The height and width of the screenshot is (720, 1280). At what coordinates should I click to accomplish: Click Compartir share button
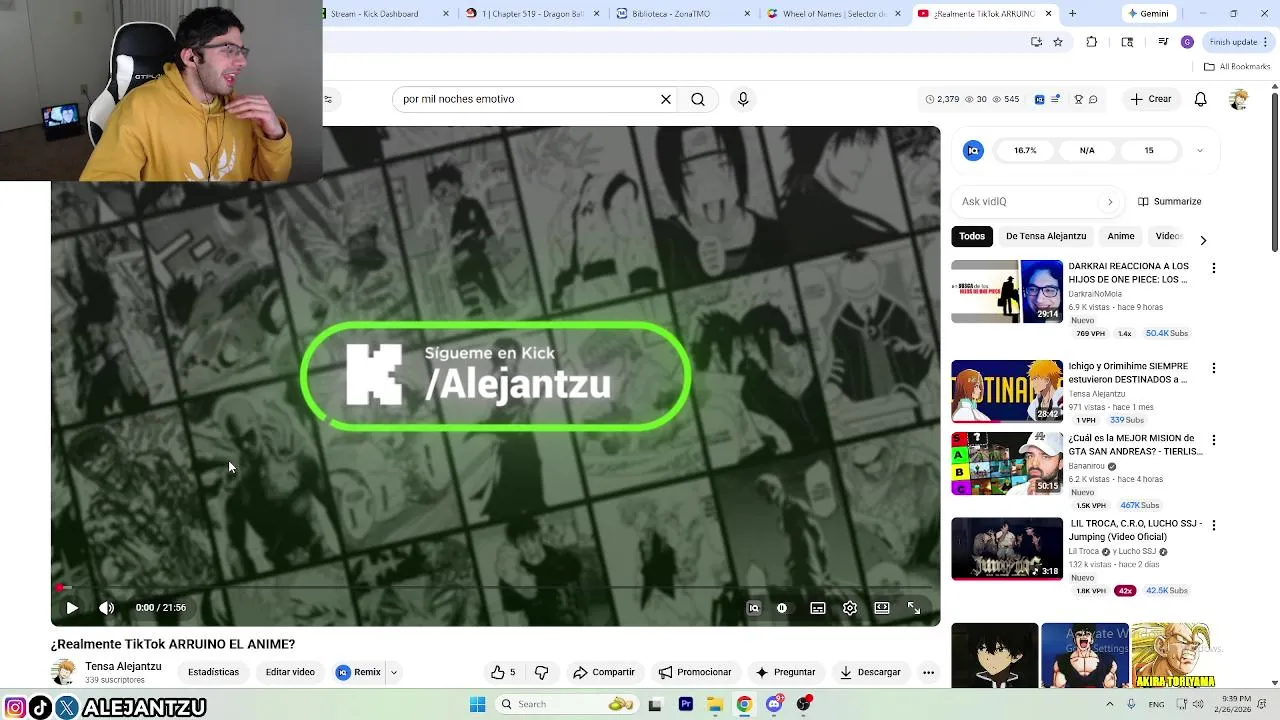coord(603,672)
